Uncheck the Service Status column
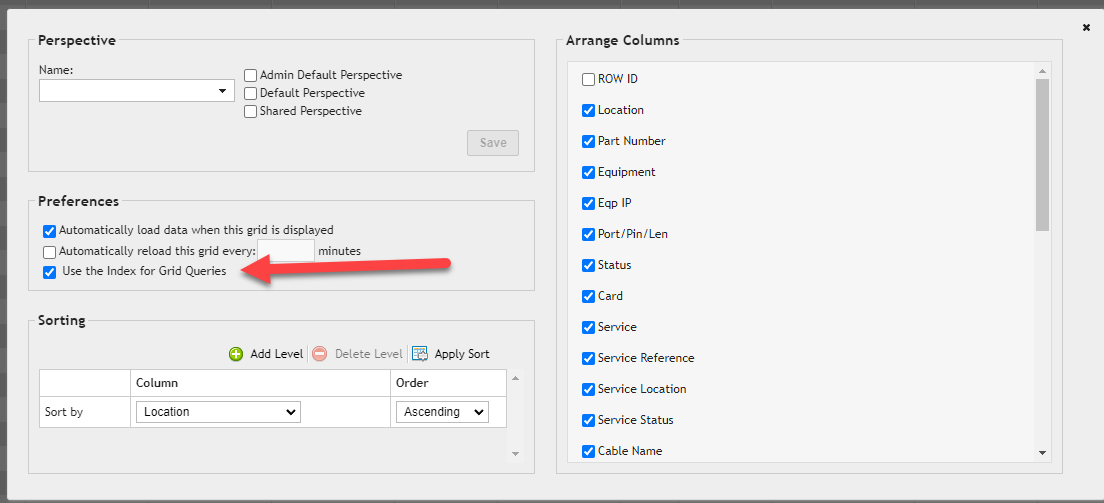 (588, 421)
